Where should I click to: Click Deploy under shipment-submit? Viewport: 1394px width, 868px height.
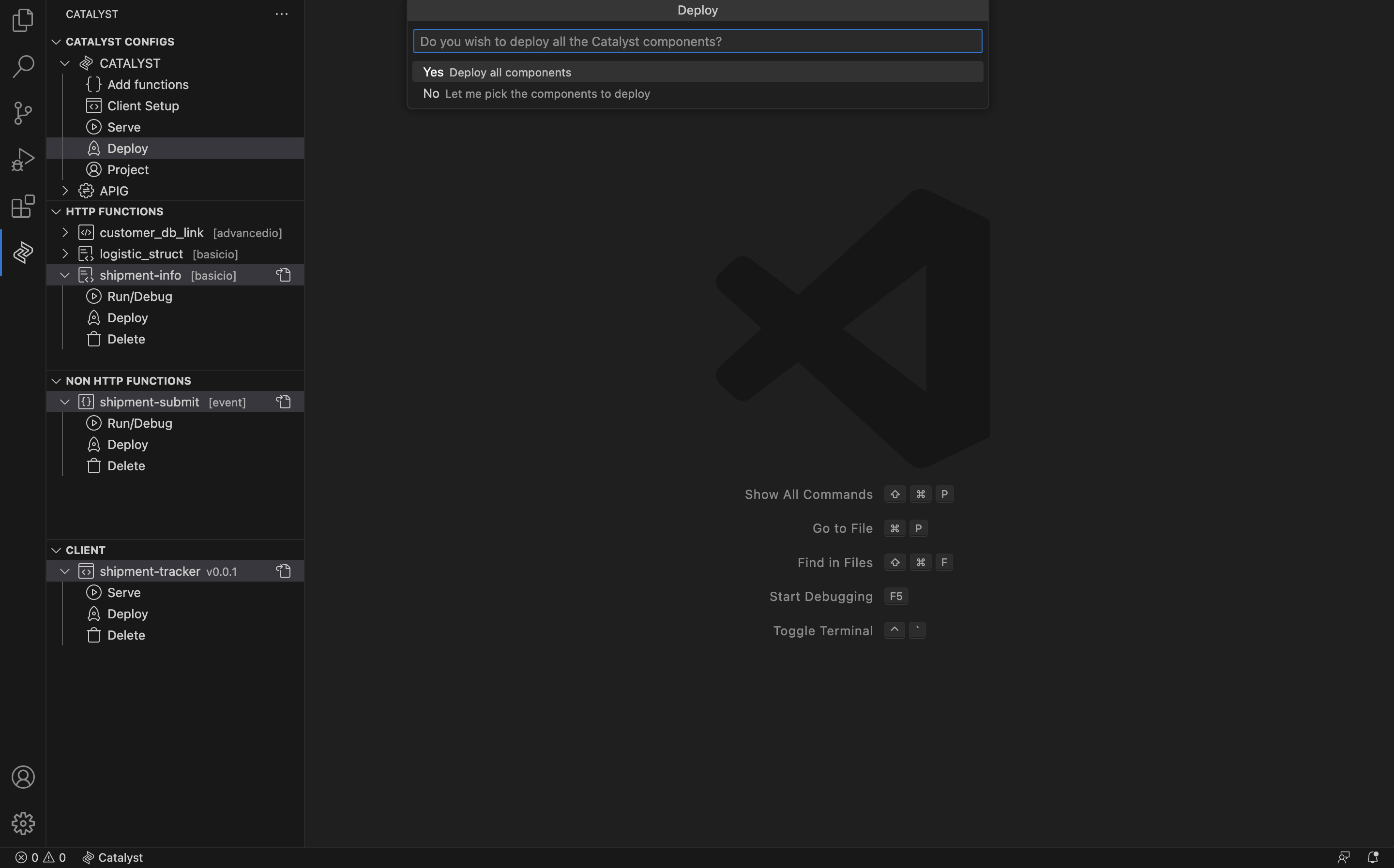pyautogui.click(x=175, y=444)
